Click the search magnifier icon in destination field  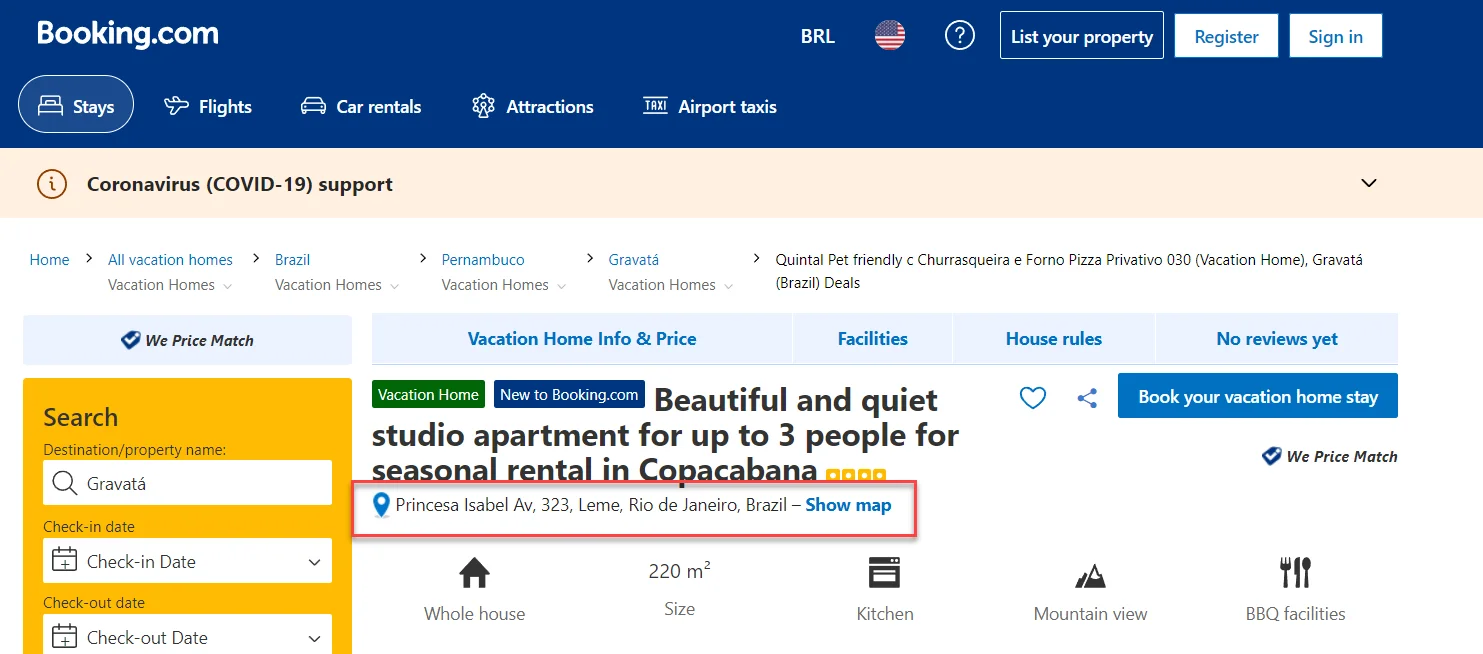(x=64, y=483)
